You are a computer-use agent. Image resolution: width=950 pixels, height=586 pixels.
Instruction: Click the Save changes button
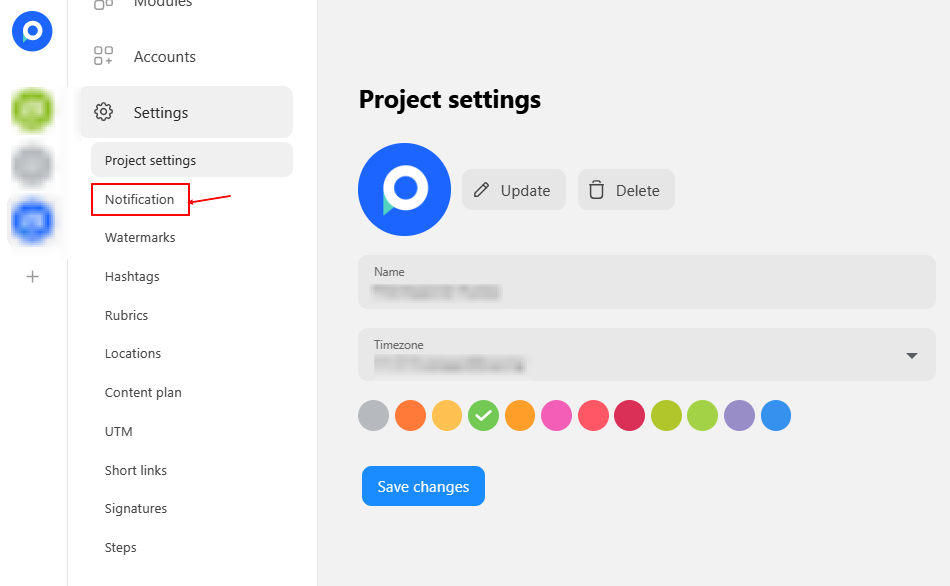point(424,486)
